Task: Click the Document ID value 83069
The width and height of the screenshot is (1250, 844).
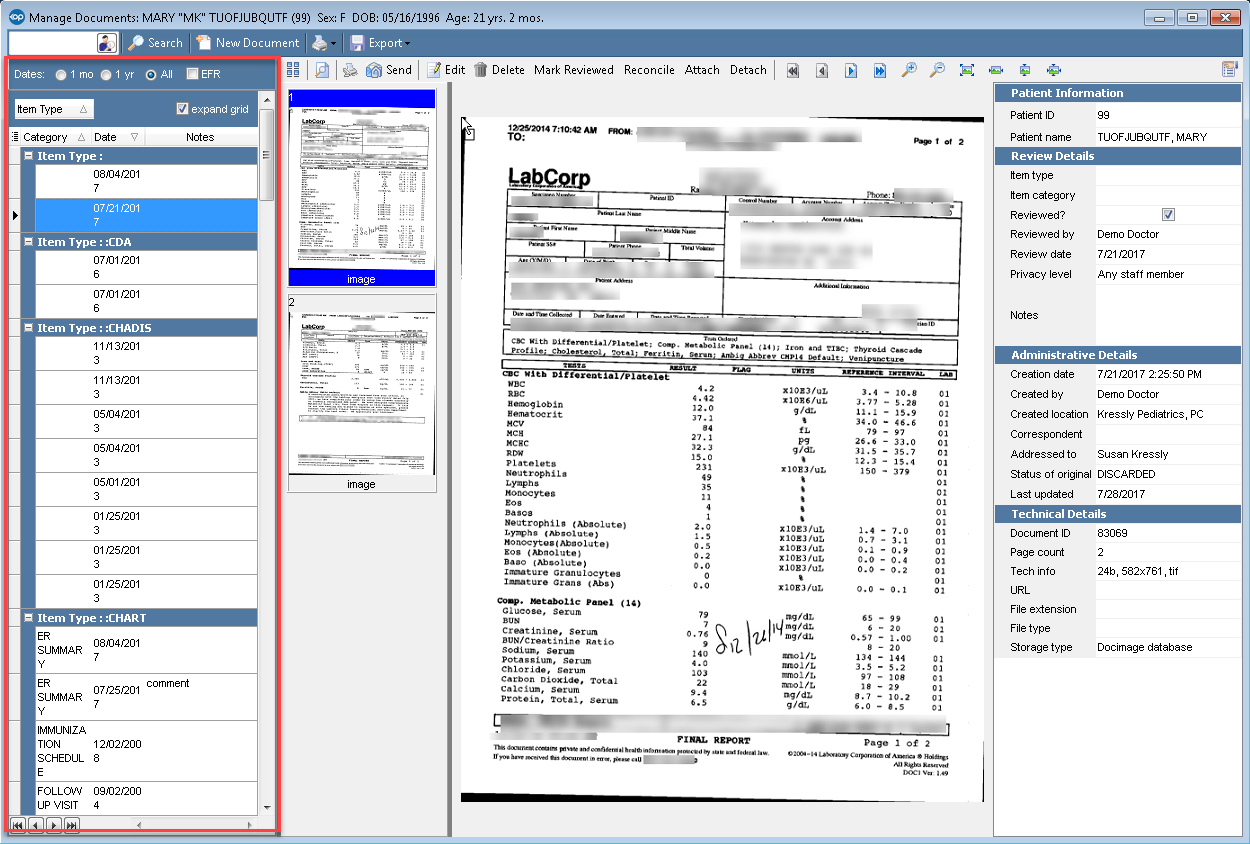Action: pyautogui.click(x=1113, y=533)
